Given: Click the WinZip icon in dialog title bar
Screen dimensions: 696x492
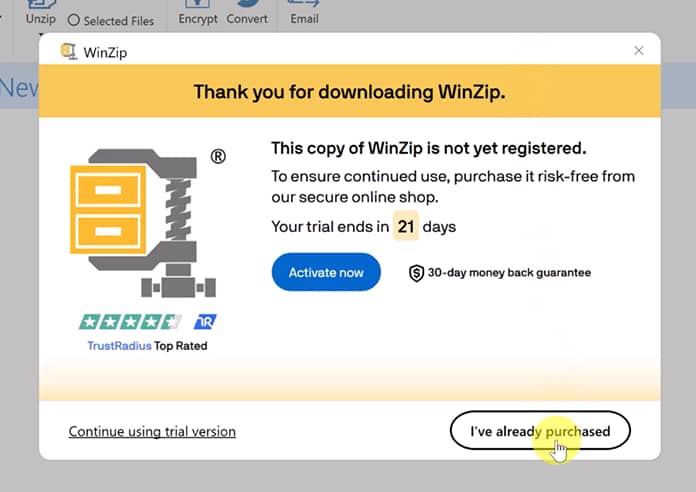Looking at the screenshot, I should tap(69, 51).
